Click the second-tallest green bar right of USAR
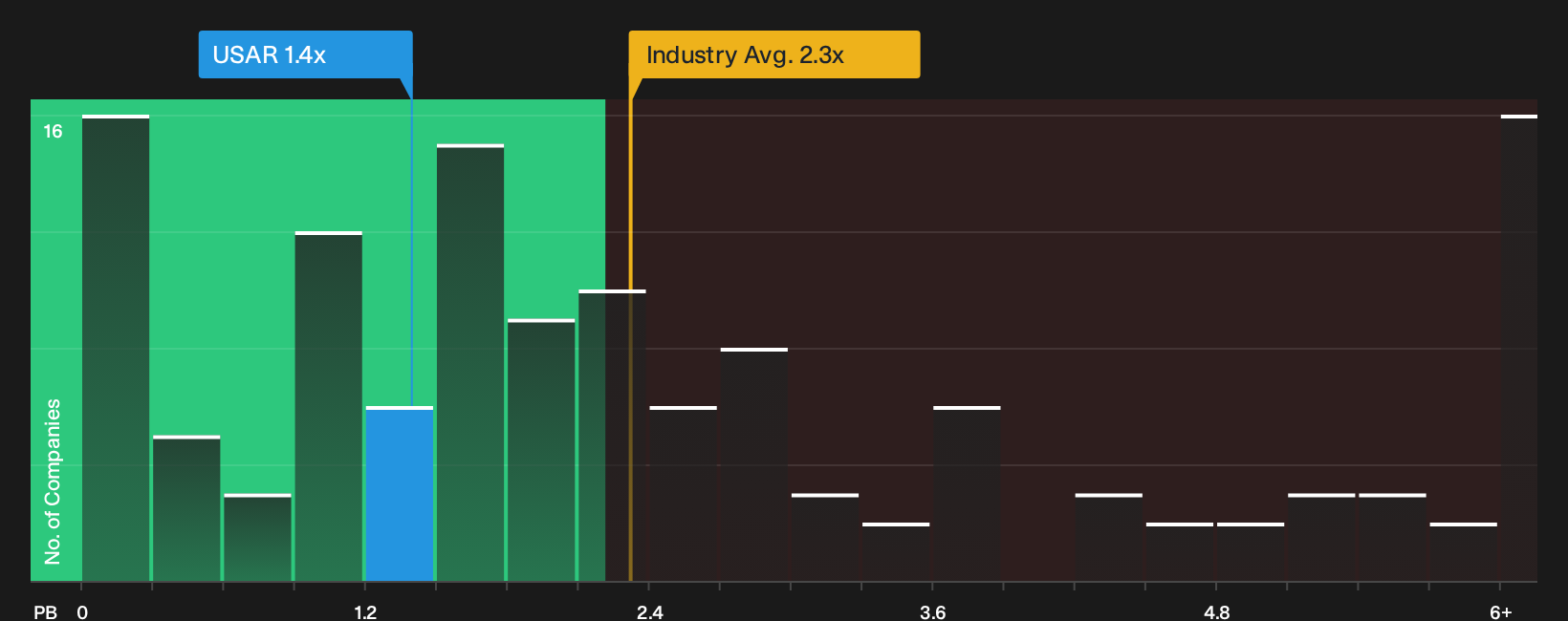The image size is (1568, 621). 470,363
